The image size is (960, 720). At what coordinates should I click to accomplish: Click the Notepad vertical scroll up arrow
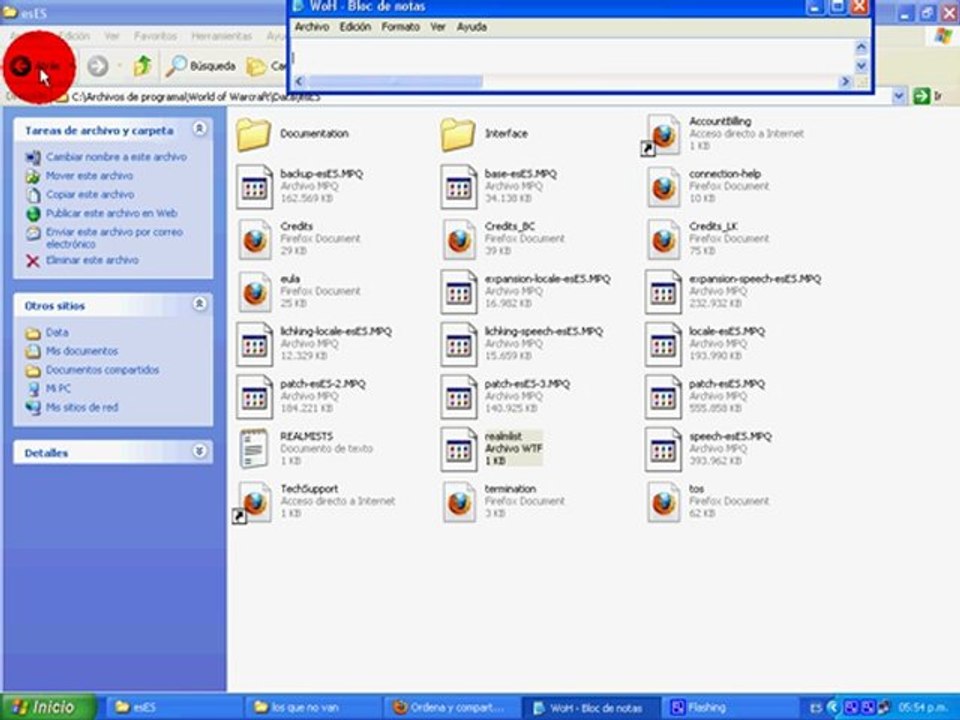pos(861,47)
